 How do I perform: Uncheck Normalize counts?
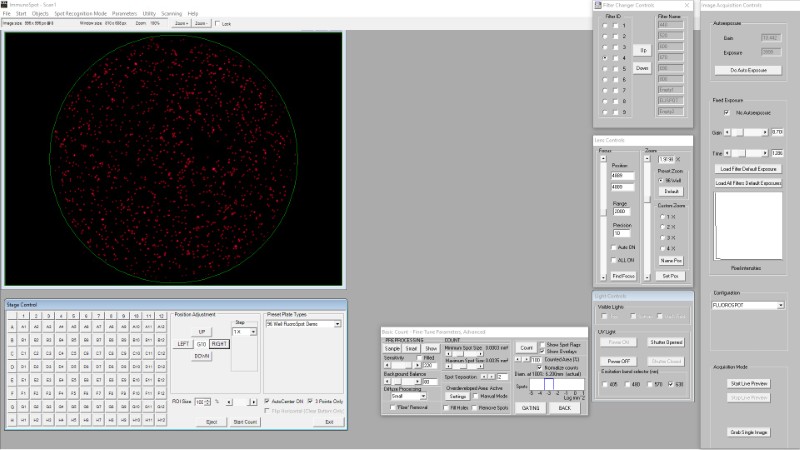pyautogui.click(x=541, y=369)
